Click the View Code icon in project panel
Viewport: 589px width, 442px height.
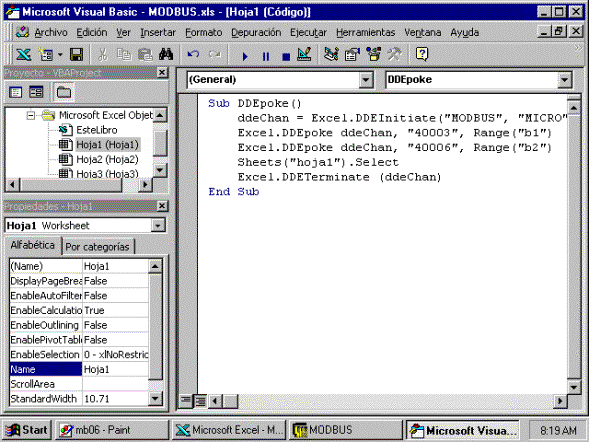coord(15,92)
